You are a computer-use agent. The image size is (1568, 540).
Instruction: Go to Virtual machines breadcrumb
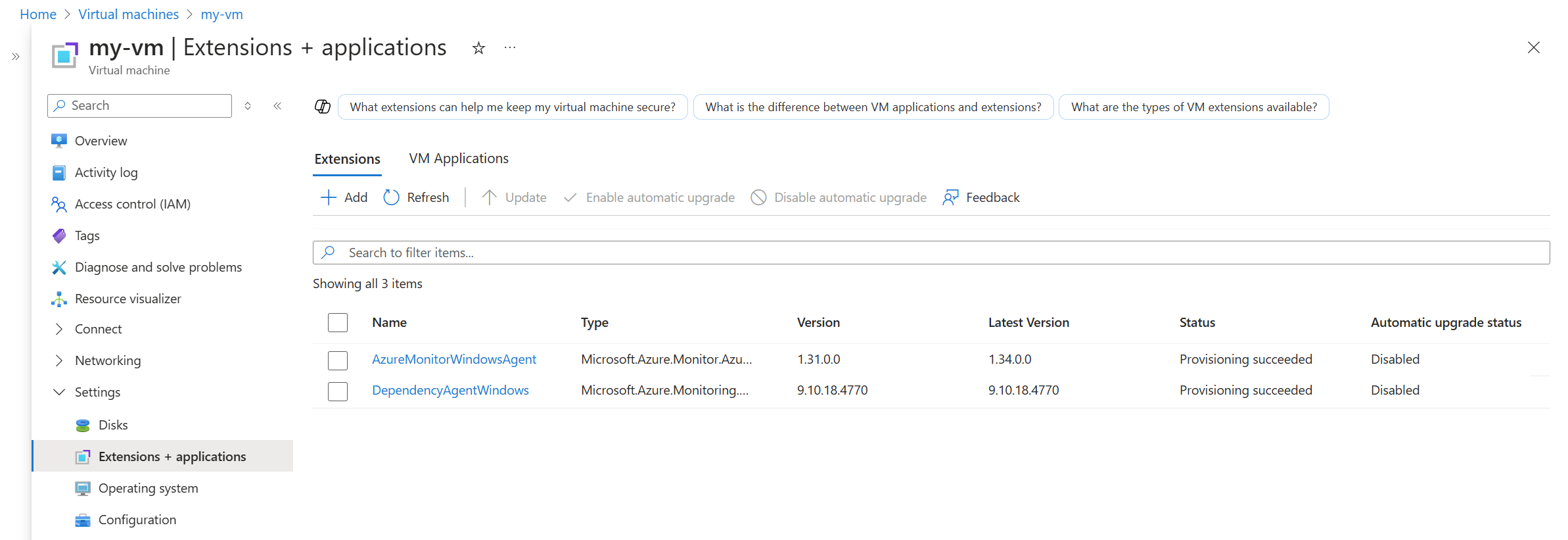click(x=128, y=14)
